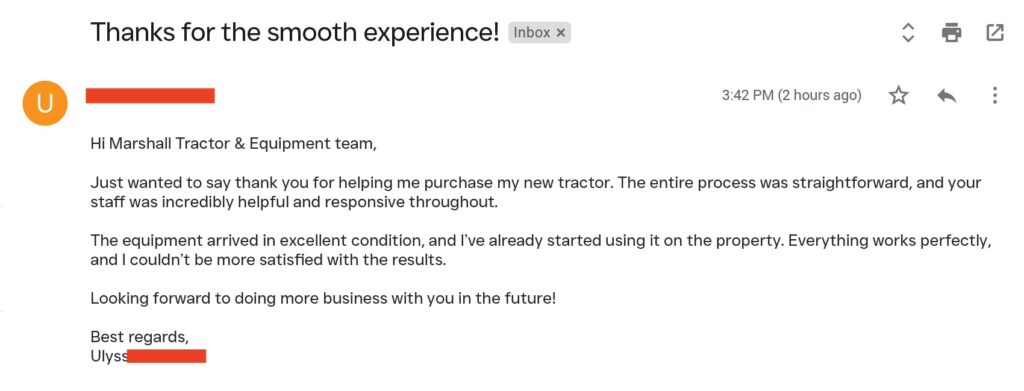Click the 'couldn't be more satisfied' line
Image resolution: width=1024 pixels, height=391 pixels.
pyautogui.click(x=268, y=260)
